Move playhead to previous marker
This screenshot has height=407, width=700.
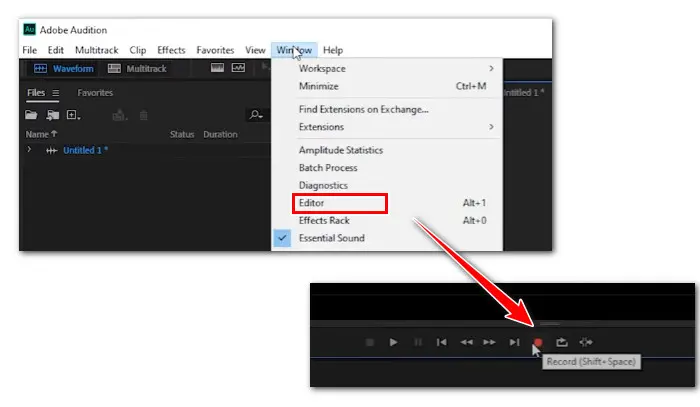click(x=442, y=342)
